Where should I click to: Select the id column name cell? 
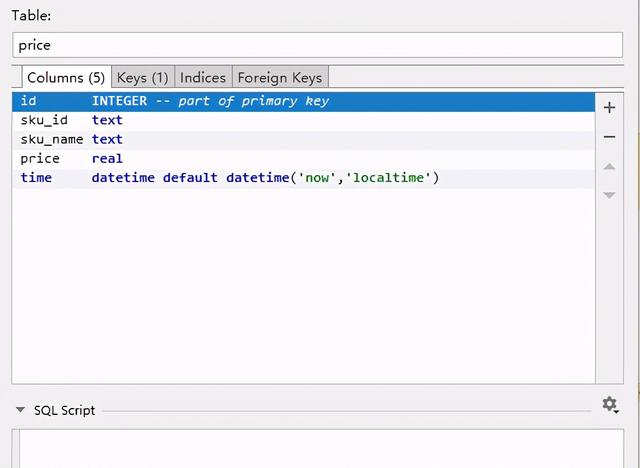[28, 101]
